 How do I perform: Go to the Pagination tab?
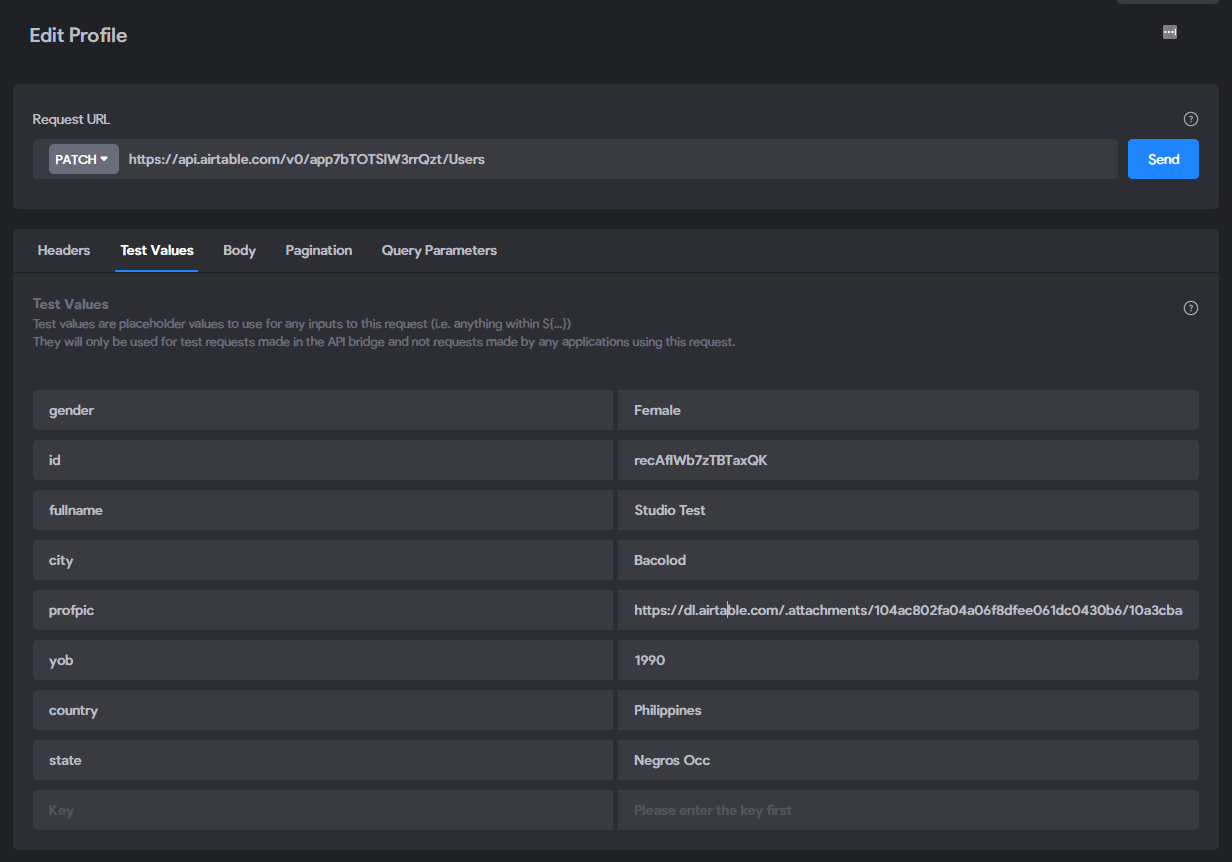click(319, 250)
